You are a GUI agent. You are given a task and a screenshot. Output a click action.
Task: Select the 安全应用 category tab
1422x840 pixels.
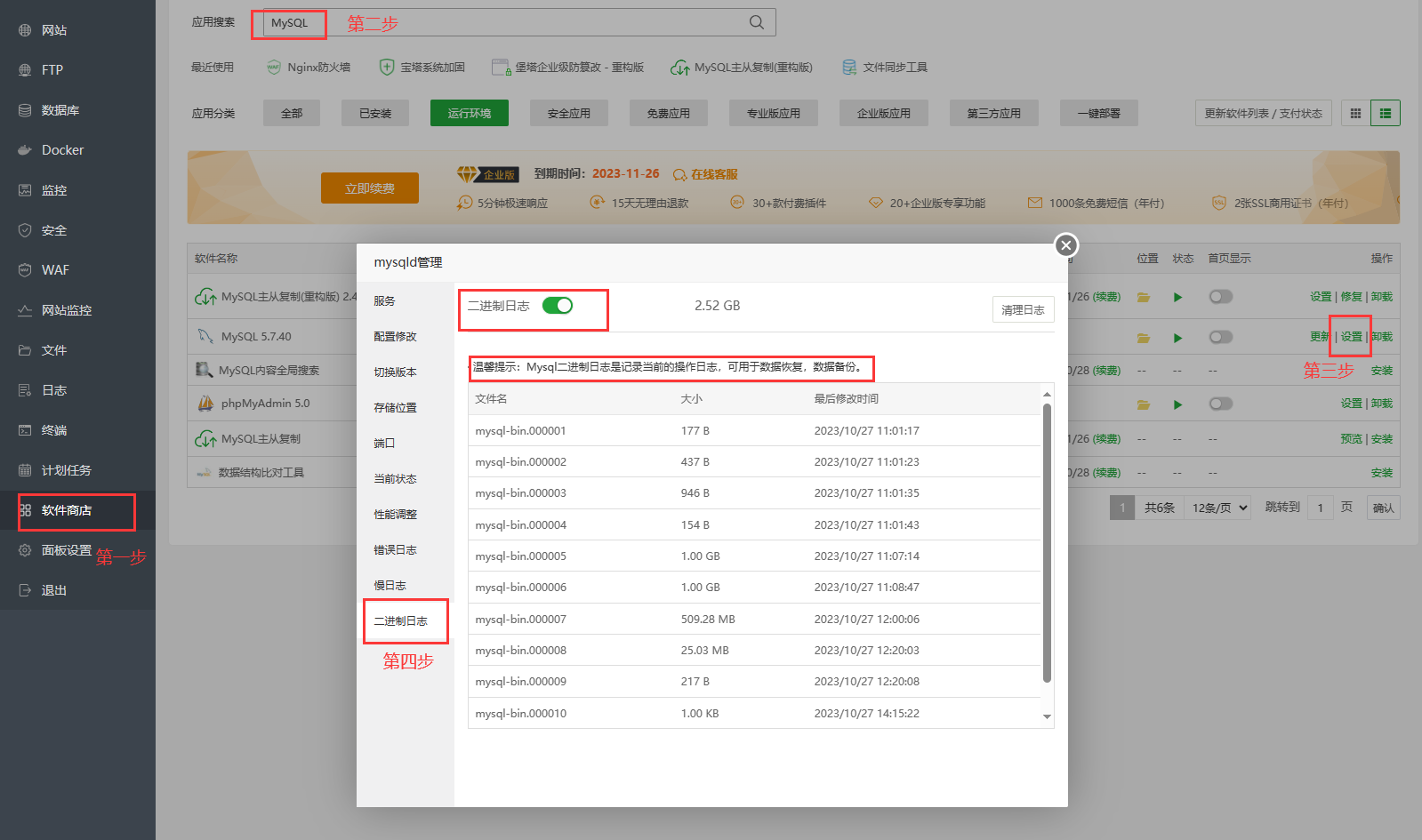(x=569, y=113)
